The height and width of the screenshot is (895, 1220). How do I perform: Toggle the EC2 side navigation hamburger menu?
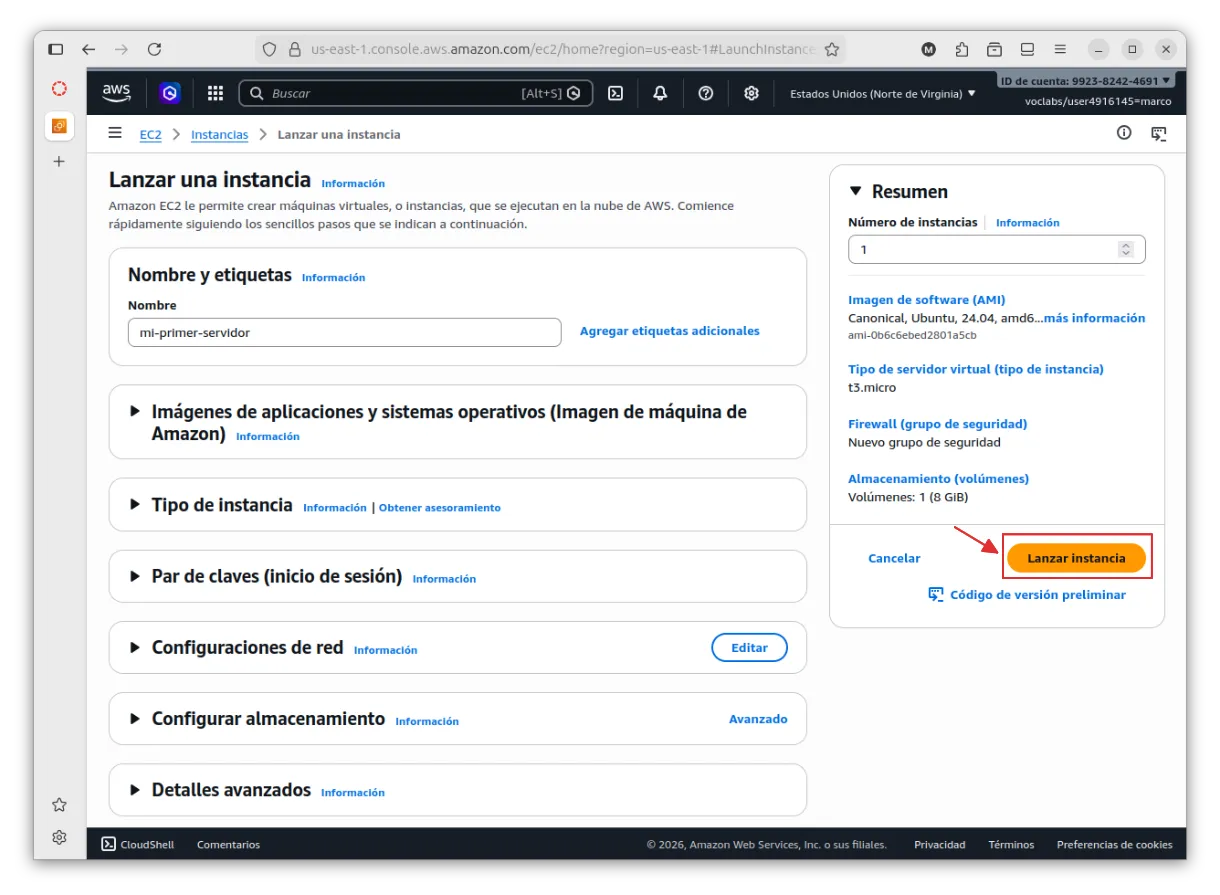[116, 133]
